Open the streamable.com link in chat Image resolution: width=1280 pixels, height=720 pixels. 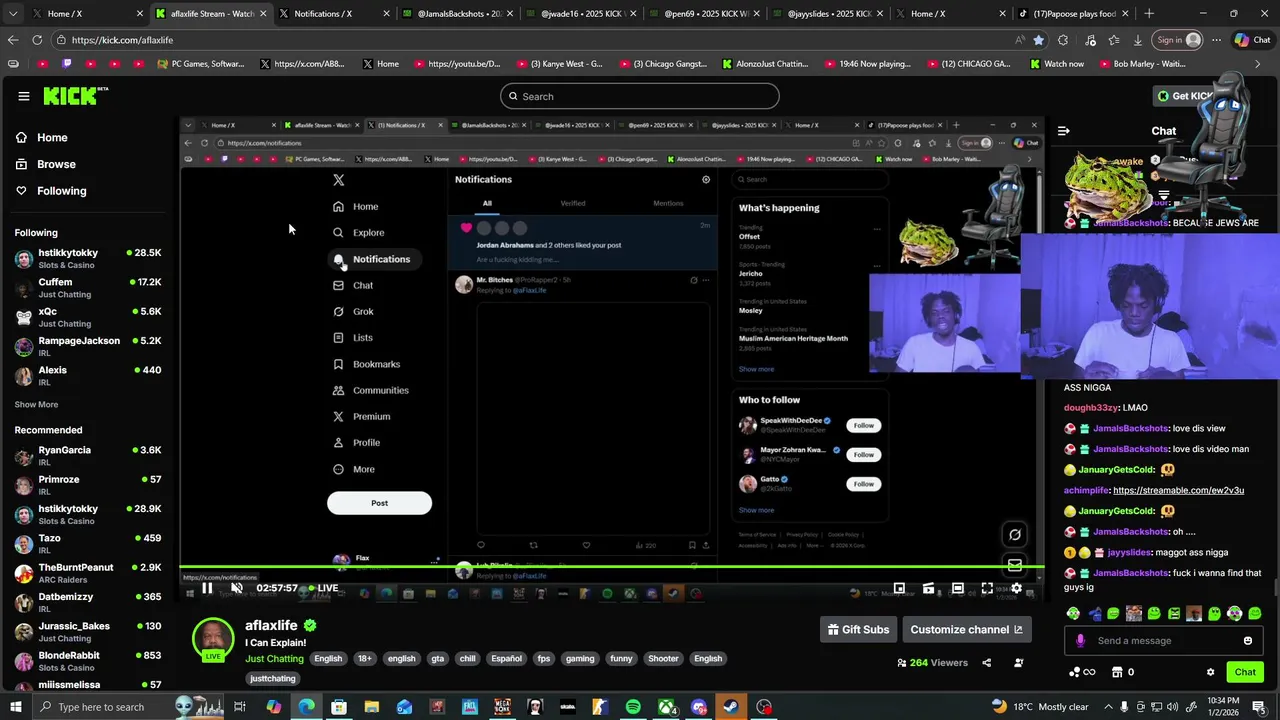coord(1178,491)
